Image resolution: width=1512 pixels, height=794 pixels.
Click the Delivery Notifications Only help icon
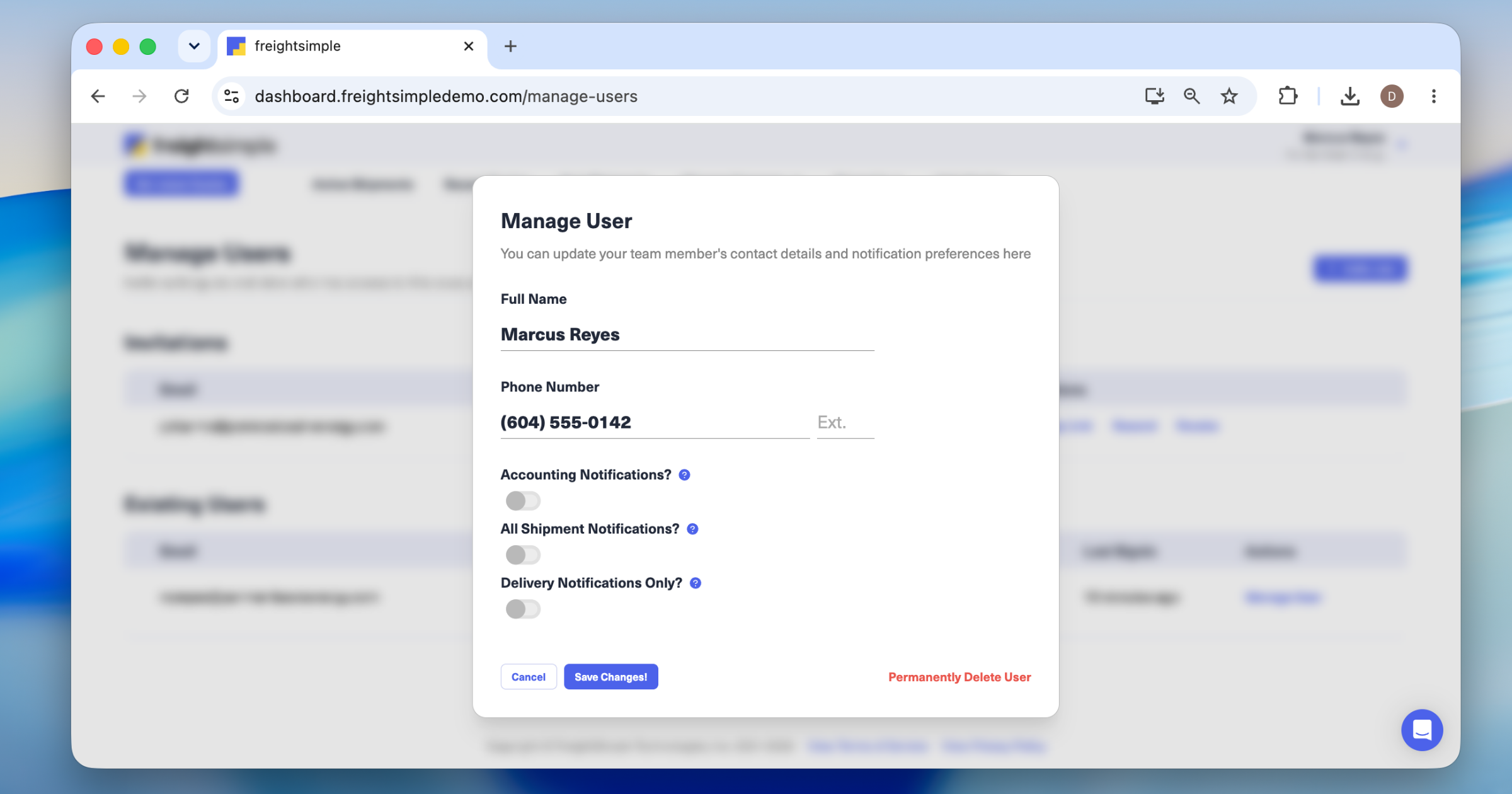pyautogui.click(x=696, y=584)
